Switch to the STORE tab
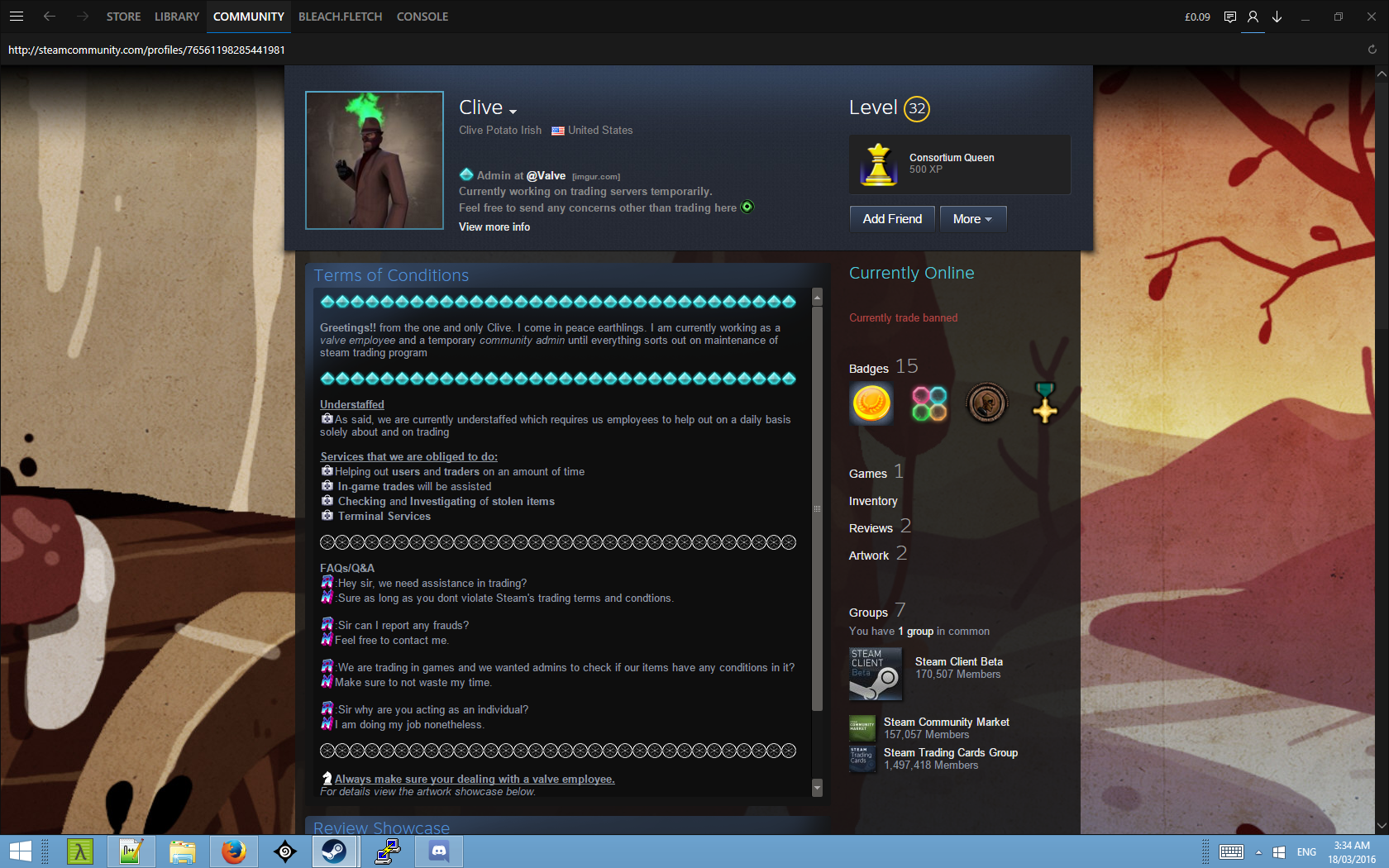The width and height of the screenshot is (1389, 868). click(123, 17)
